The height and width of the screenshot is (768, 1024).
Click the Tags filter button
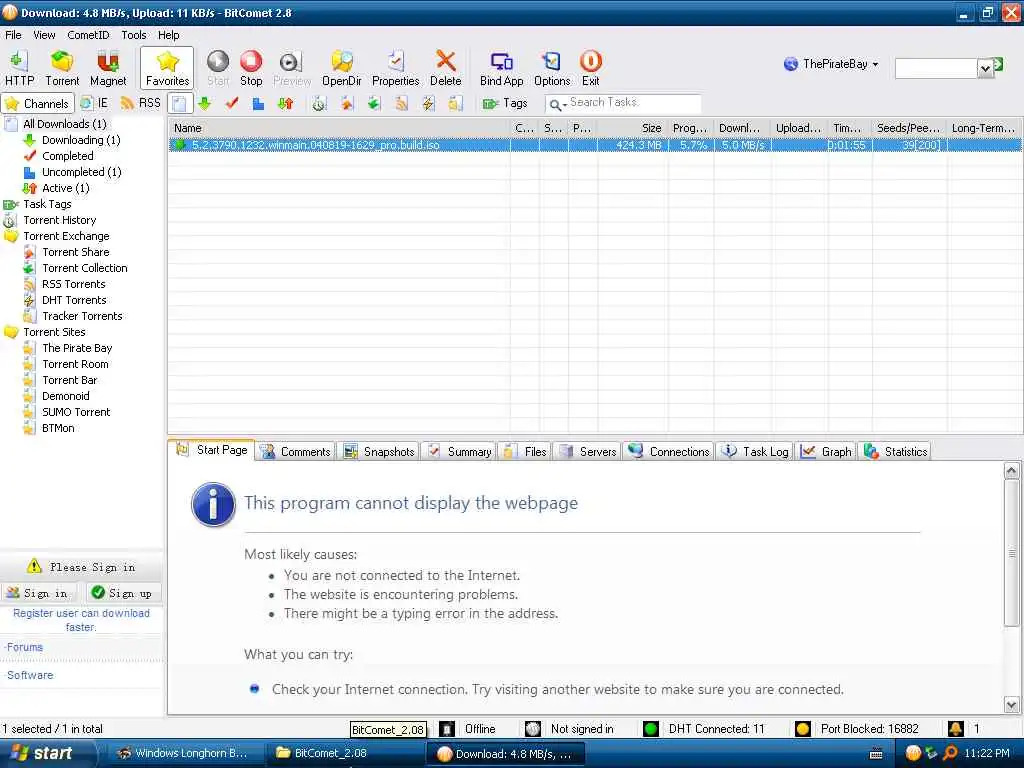(505, 103)
